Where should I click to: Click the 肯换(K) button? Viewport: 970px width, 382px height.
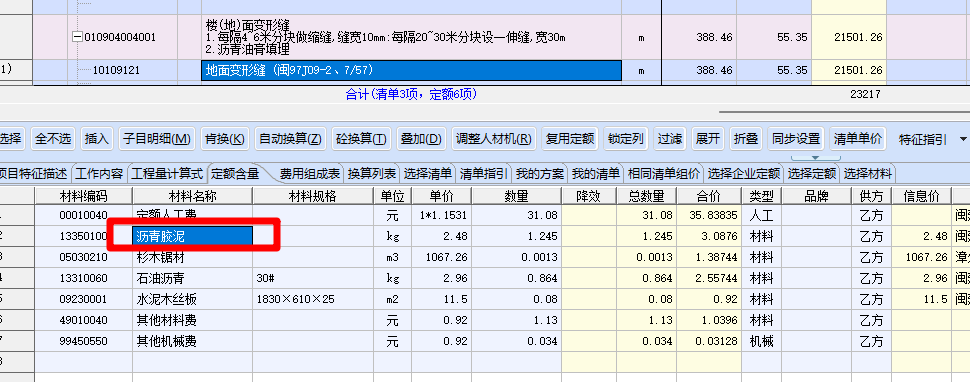pos(224,139)
